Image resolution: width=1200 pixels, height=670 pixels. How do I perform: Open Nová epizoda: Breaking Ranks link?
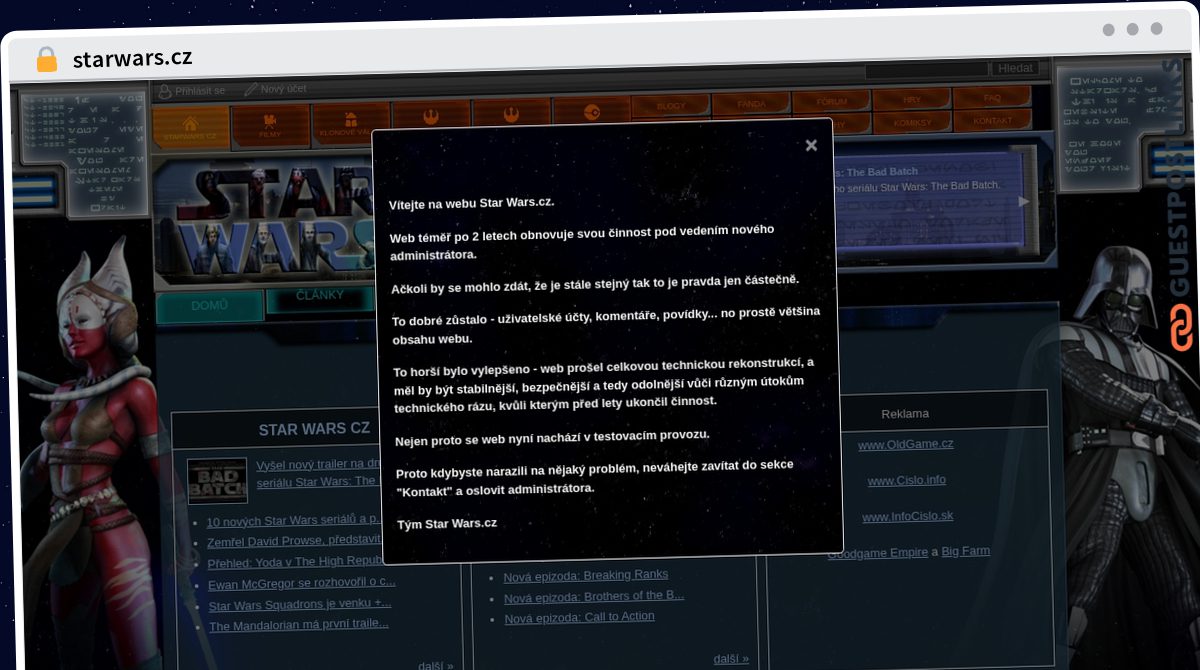click(585, 576)
